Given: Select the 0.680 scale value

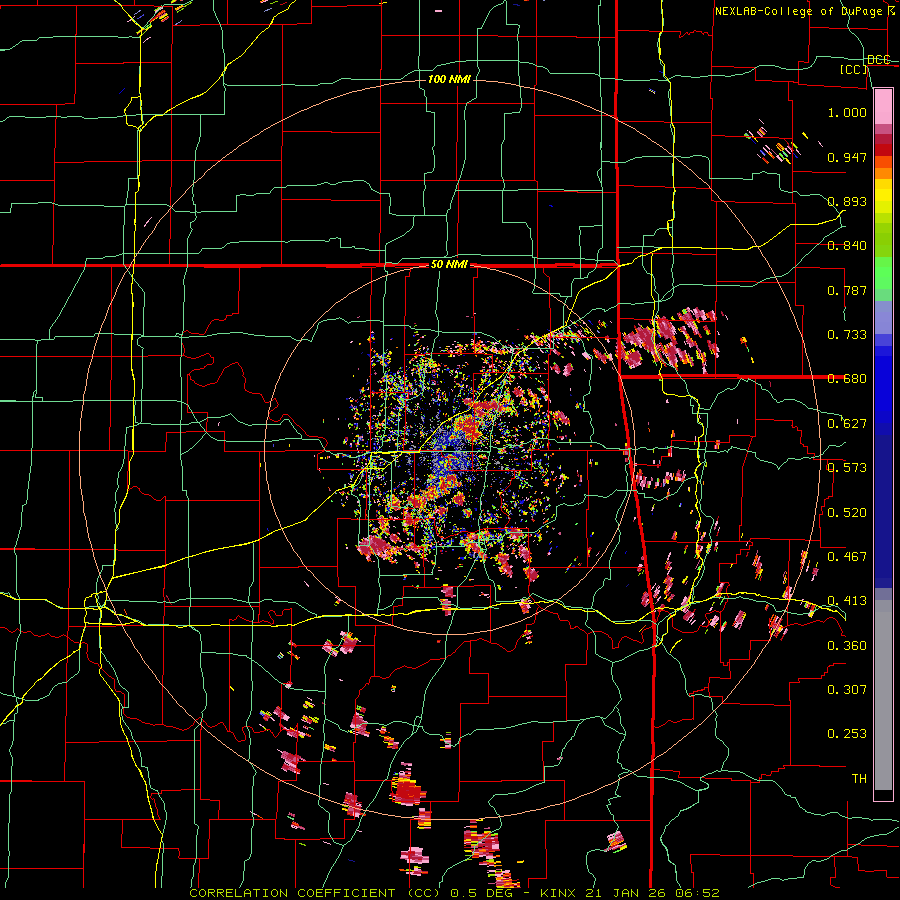Looking at the screenshot, I should click(x=847, y=379).
